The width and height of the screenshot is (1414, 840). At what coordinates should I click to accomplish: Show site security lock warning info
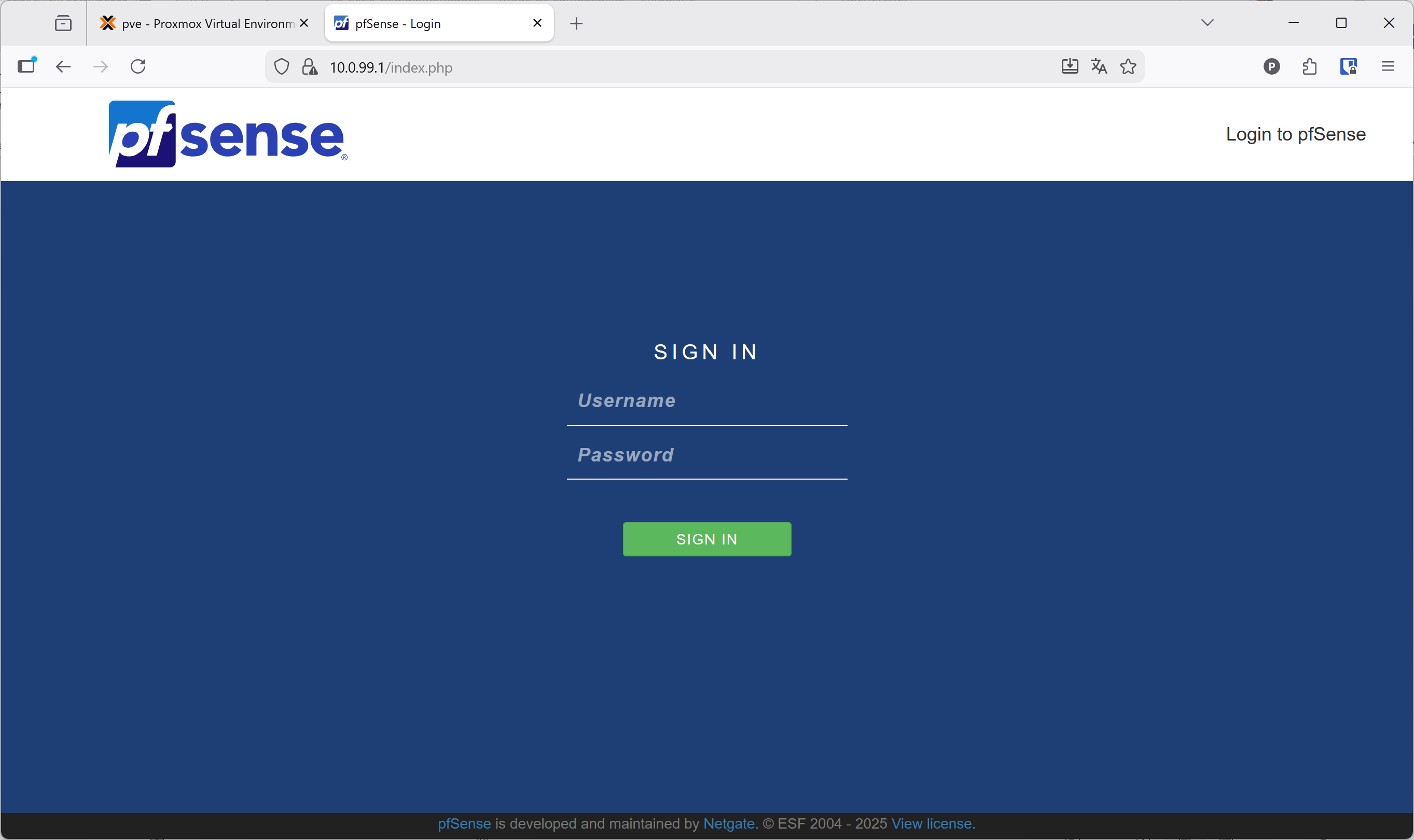tap(309, 67)
